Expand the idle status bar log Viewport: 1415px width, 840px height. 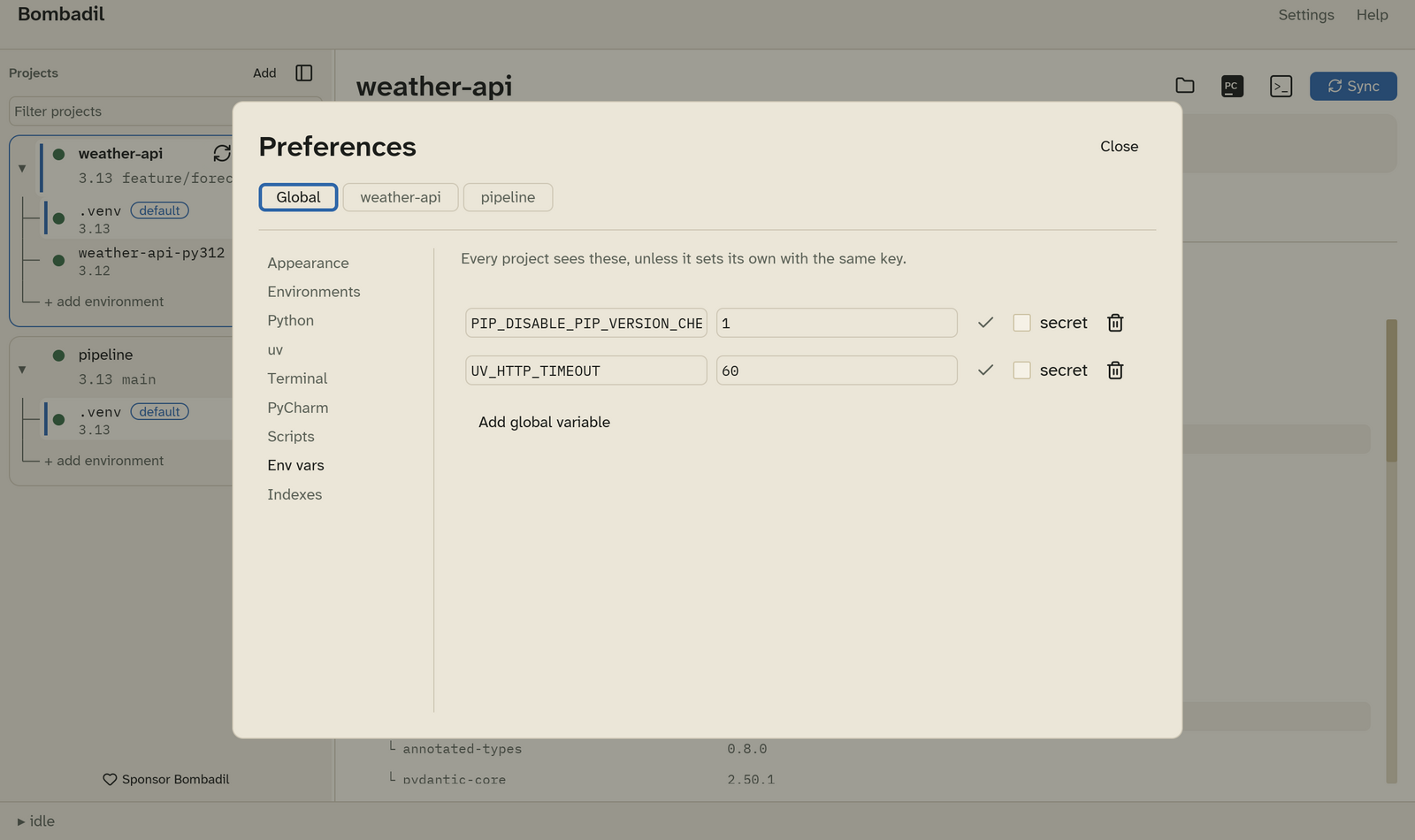point(35,821)
